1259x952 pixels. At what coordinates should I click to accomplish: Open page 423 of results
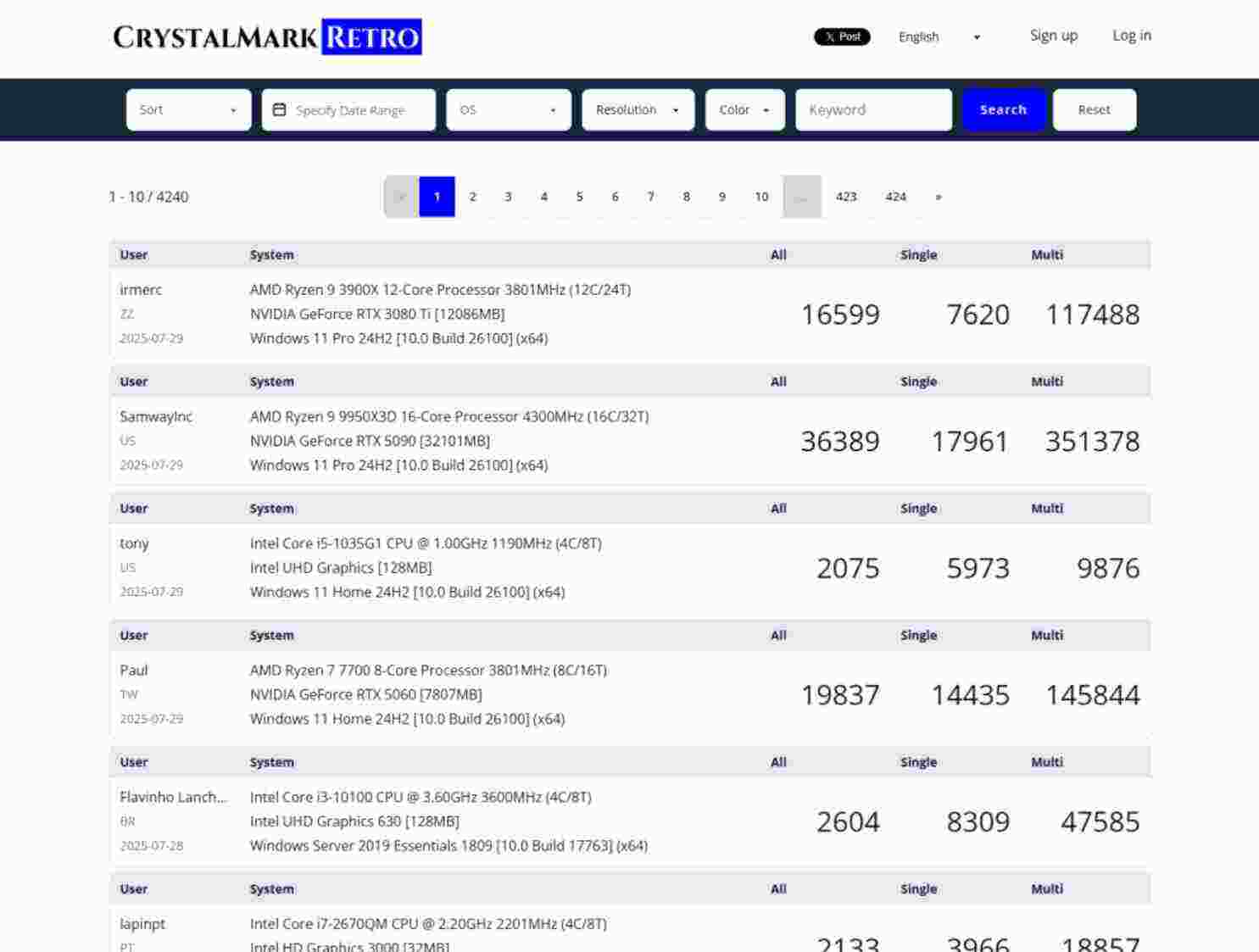click(845, 196)
